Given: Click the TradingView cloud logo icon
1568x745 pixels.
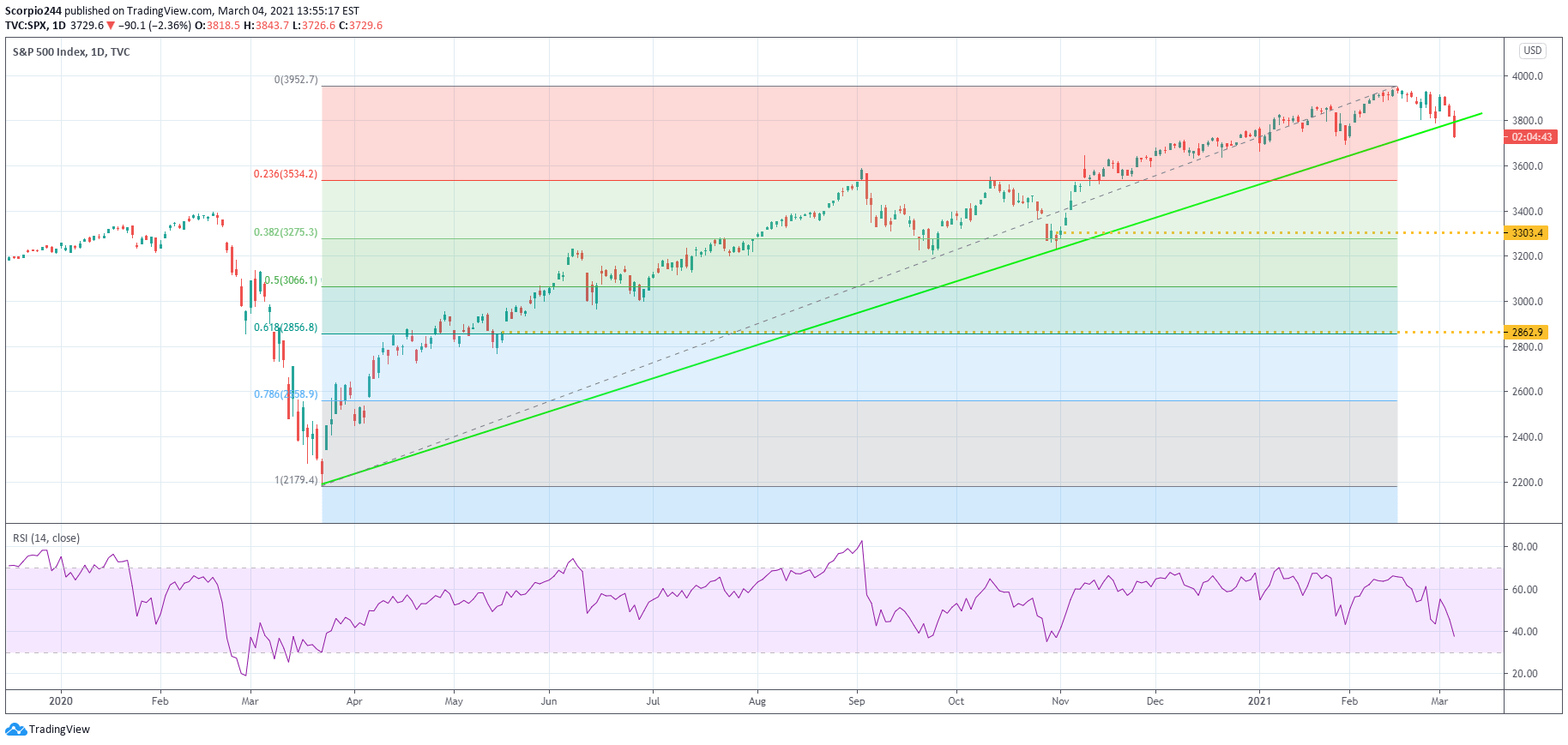Looking at the screenshot, I should coord(15,730).
